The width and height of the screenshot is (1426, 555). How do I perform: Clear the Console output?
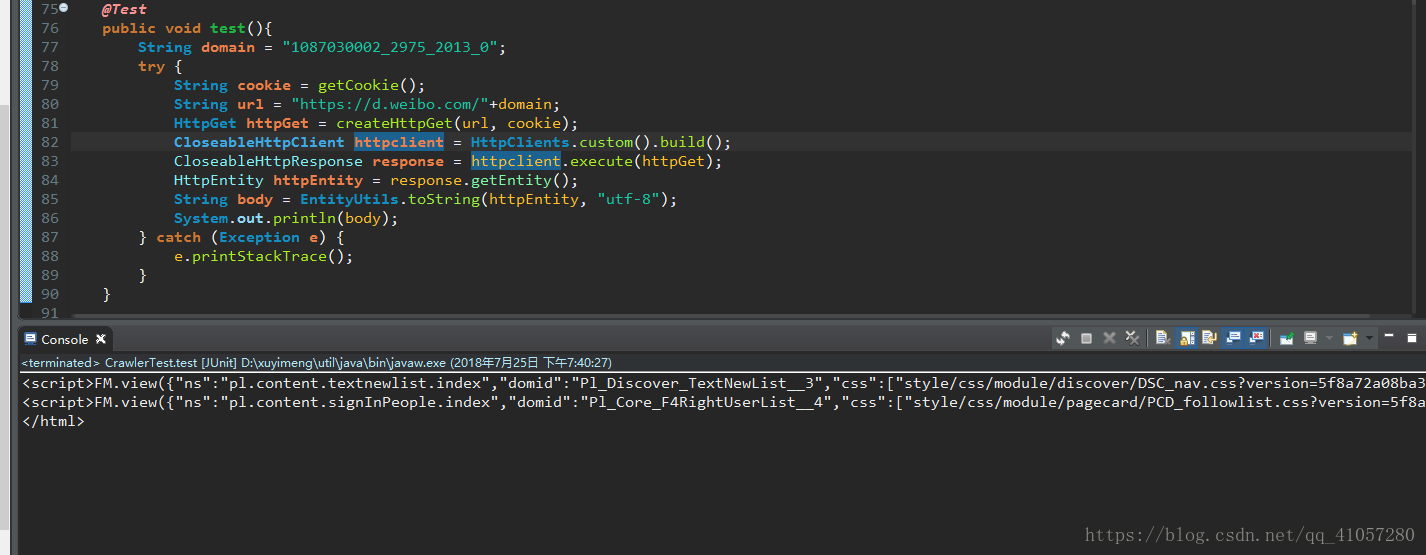click(1163, 338)
